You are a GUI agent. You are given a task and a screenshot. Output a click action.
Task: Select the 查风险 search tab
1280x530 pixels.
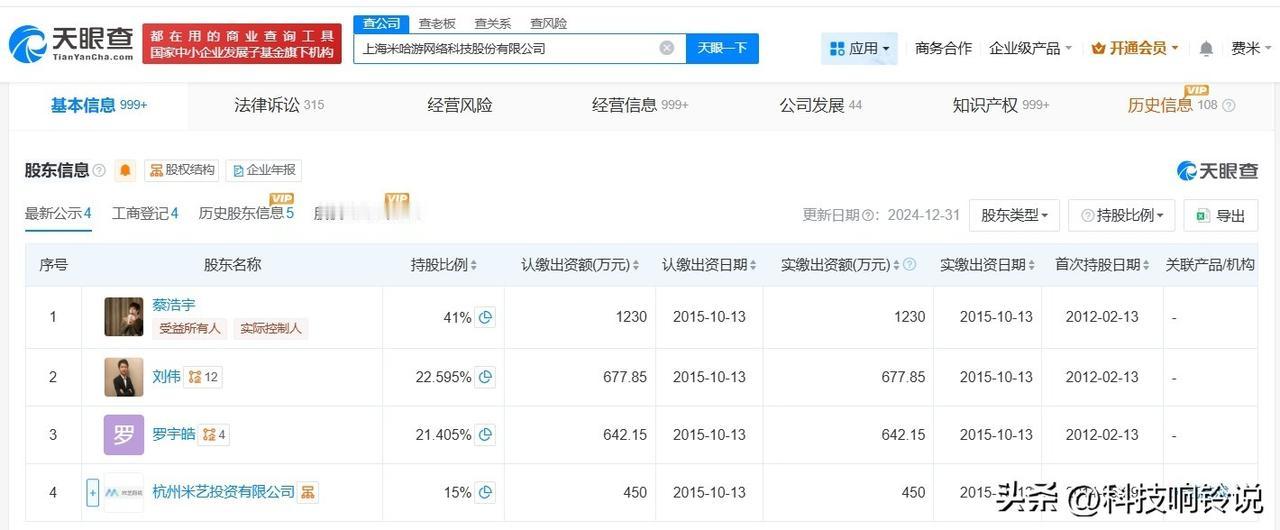548,23
